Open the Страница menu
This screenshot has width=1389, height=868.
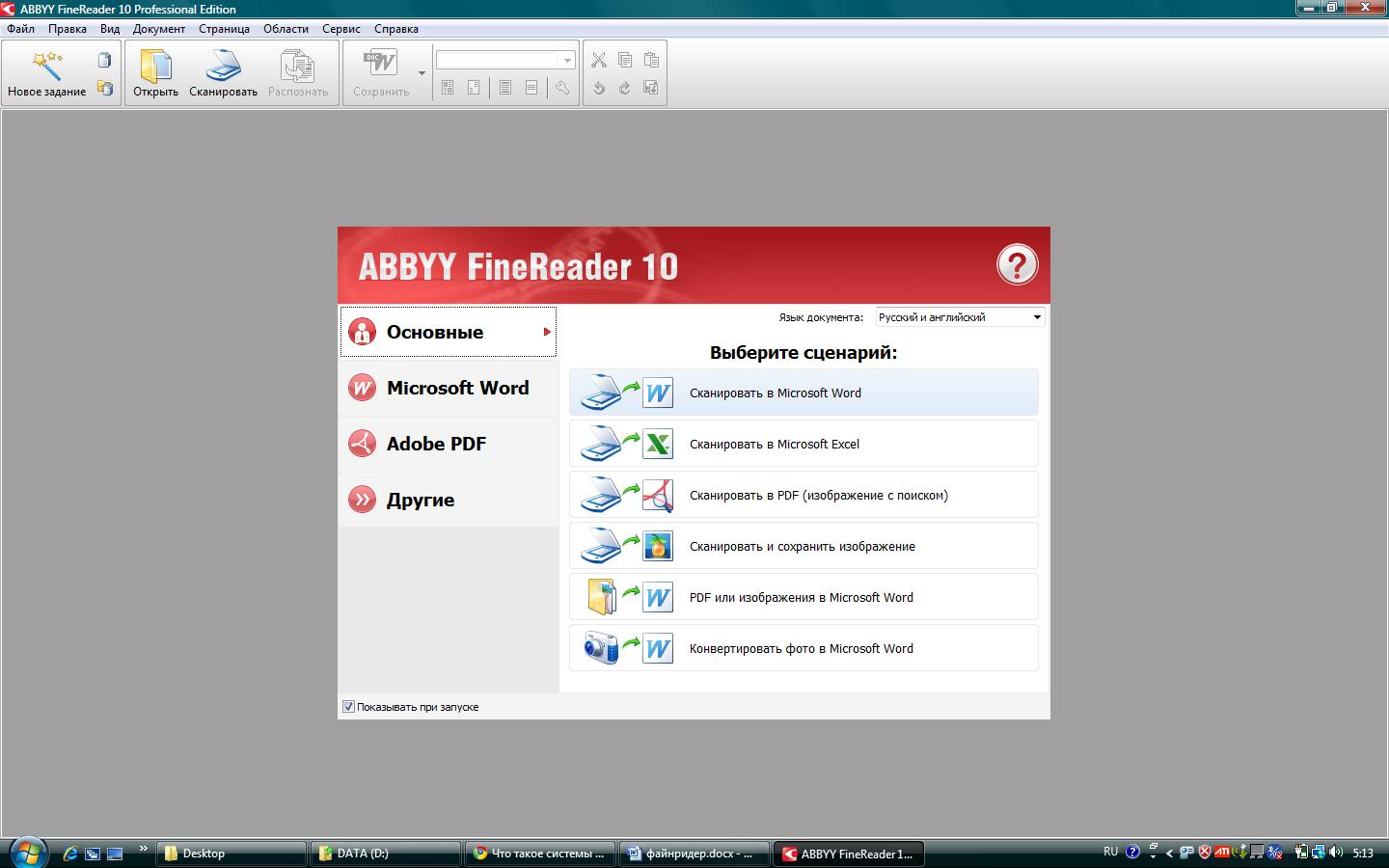click(224, 29)
